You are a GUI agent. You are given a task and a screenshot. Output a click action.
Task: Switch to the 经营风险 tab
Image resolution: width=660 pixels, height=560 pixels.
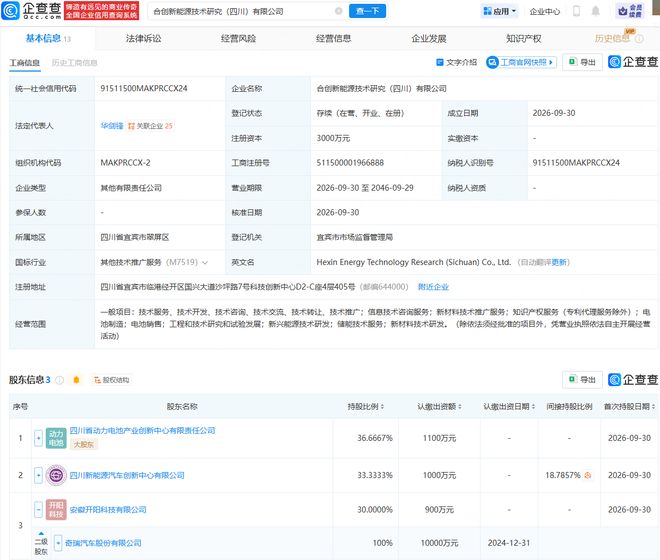click(238, 39)
